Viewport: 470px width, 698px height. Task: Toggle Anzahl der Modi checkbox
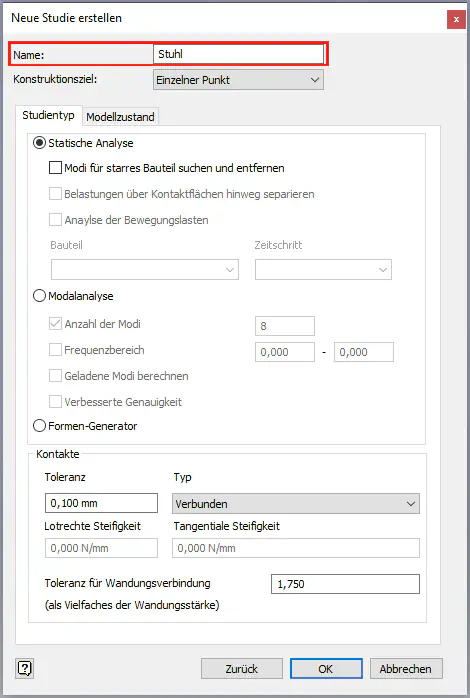pos(55,324)
